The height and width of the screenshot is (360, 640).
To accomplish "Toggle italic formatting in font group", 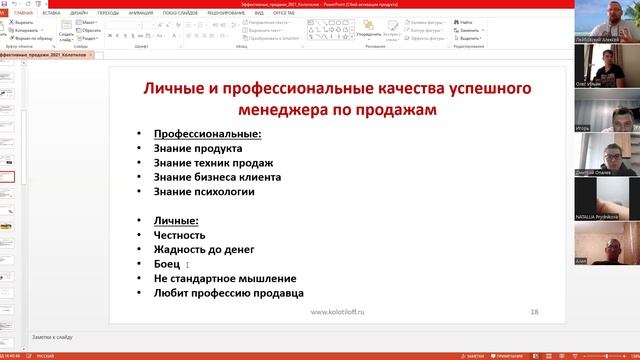I will tap(117, 36).
